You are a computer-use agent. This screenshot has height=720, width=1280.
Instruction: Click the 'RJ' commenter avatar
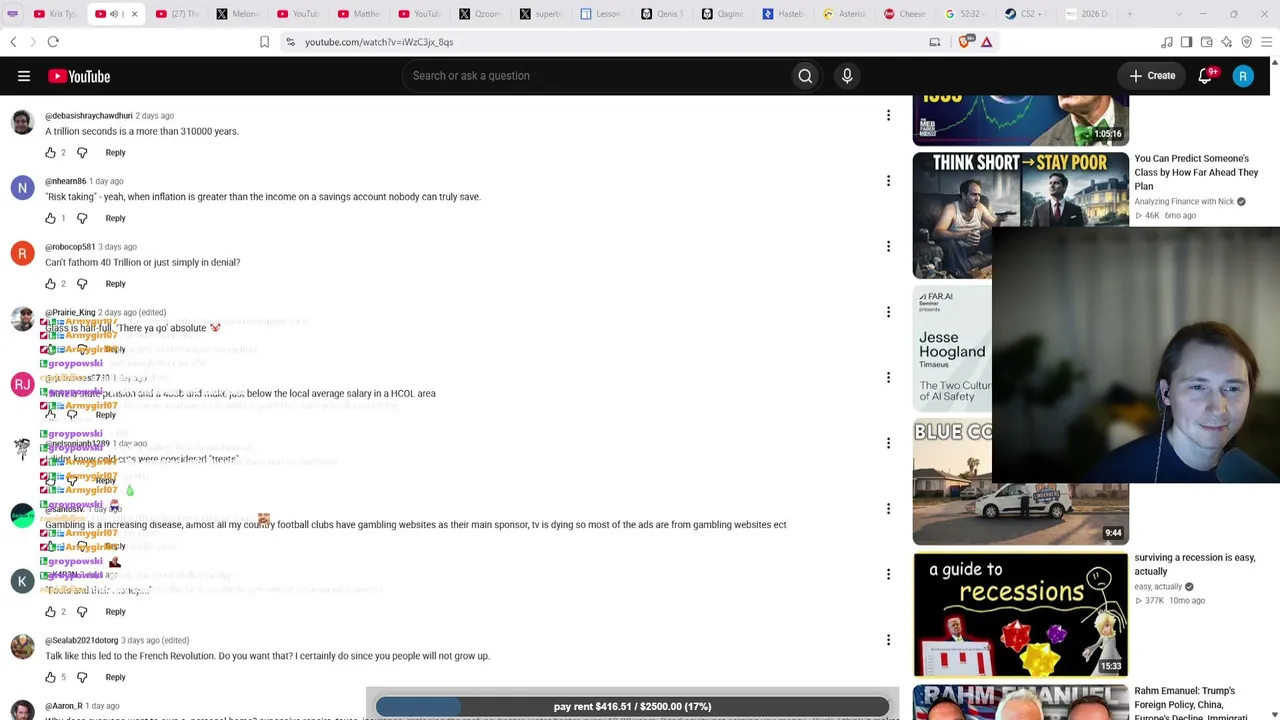tap(22, 385)
